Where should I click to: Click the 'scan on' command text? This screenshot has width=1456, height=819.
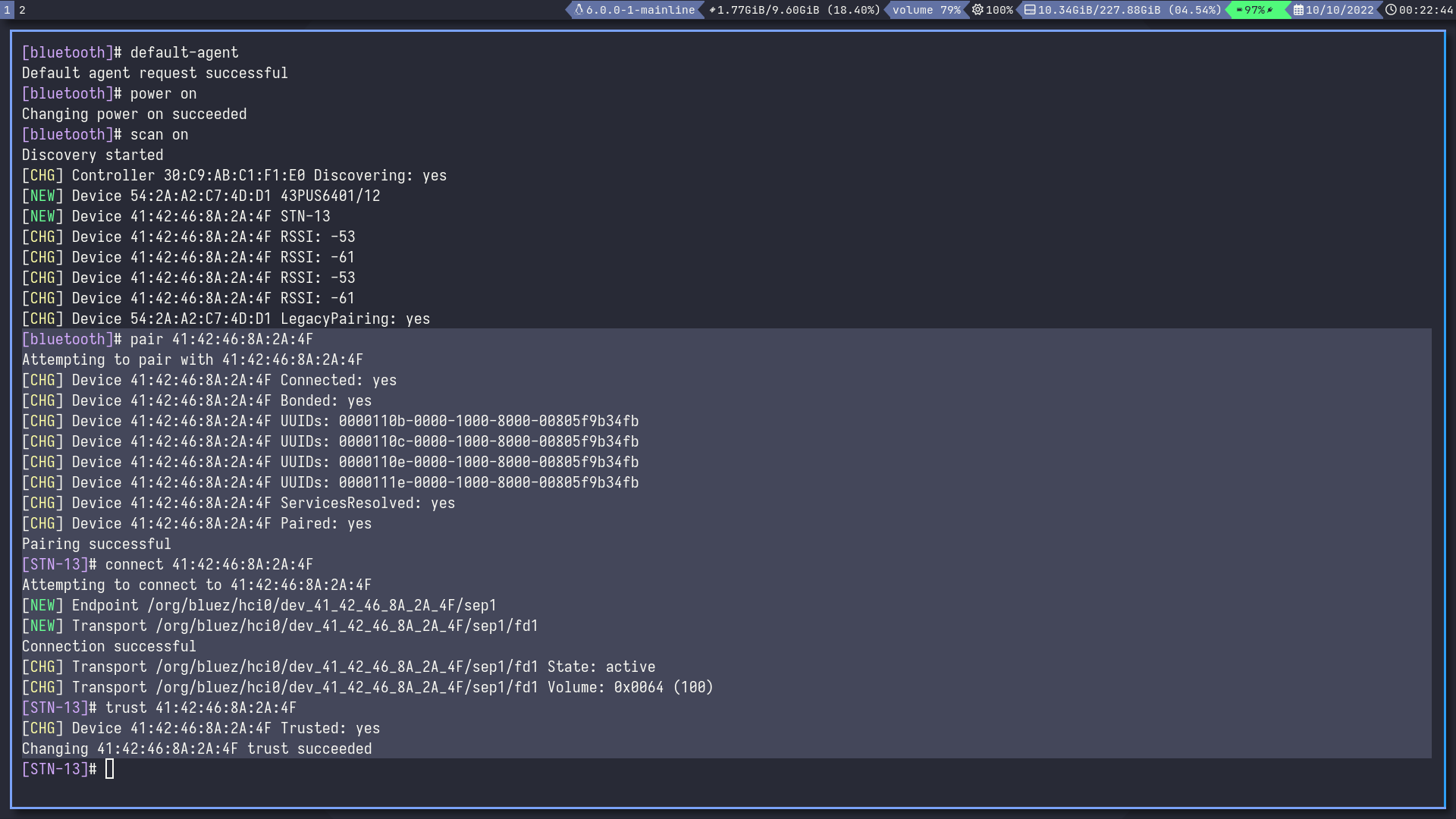click(158, 134)
